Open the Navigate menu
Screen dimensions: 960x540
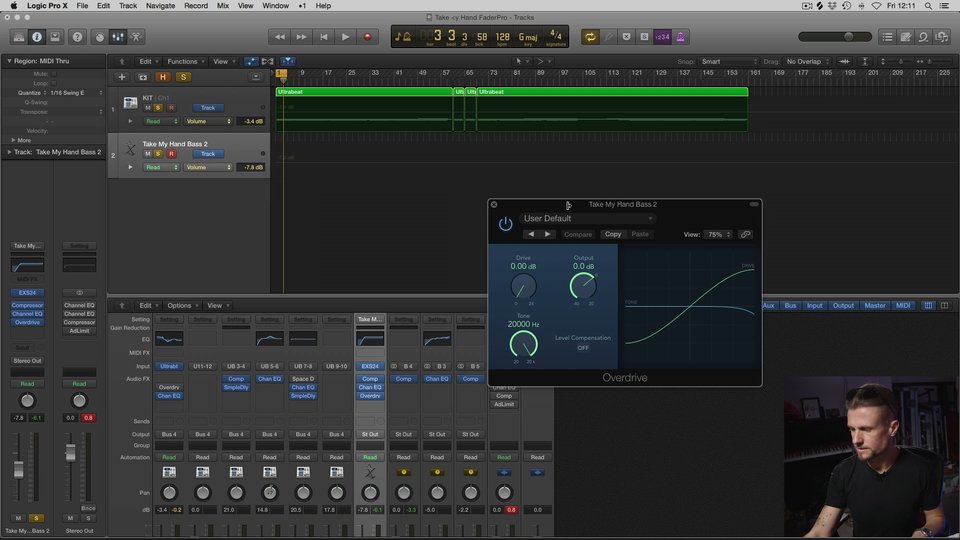coord(160,6)
